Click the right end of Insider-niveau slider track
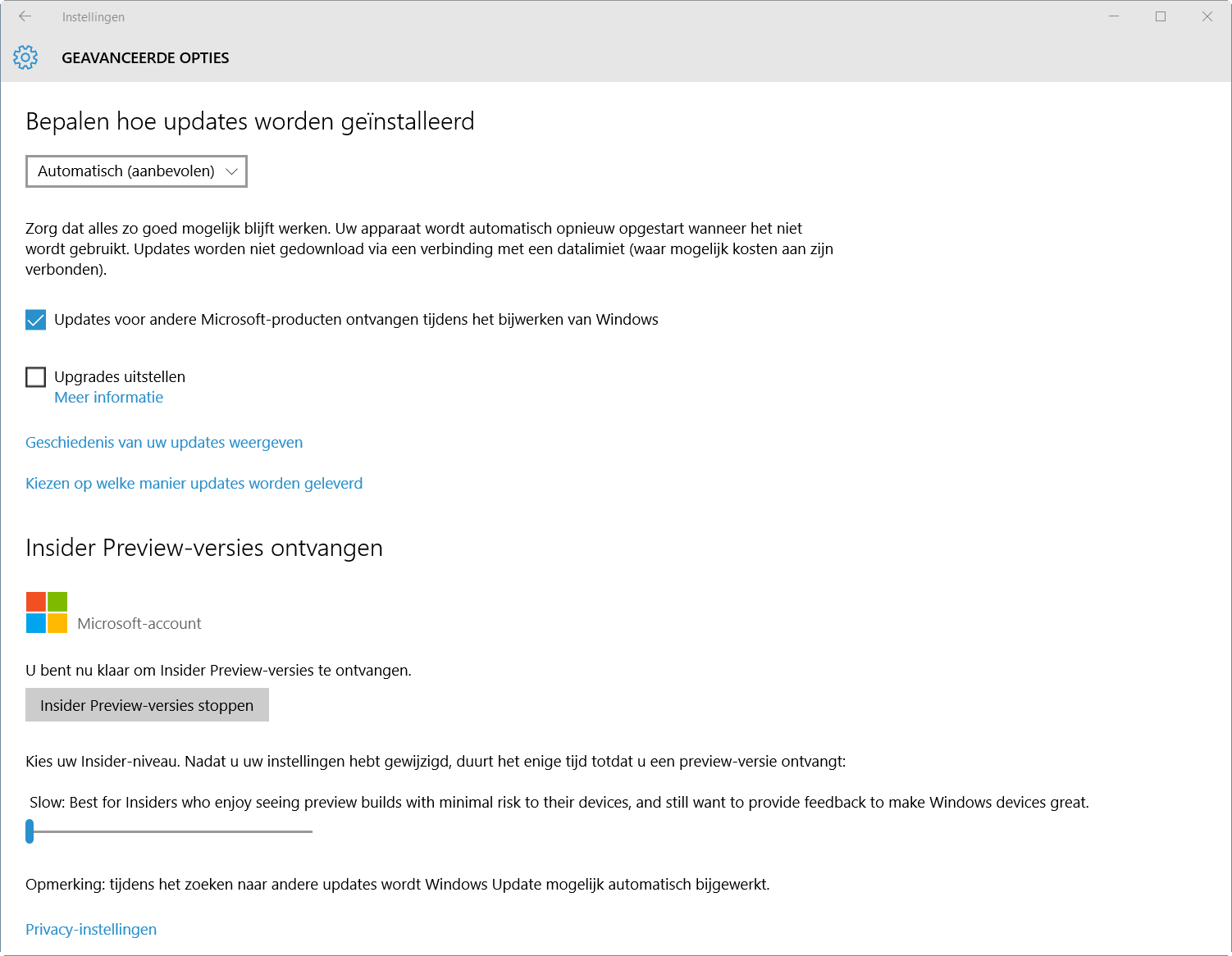Image resolution: width=1232 pixels, height=956 pixels. (310, 831)
